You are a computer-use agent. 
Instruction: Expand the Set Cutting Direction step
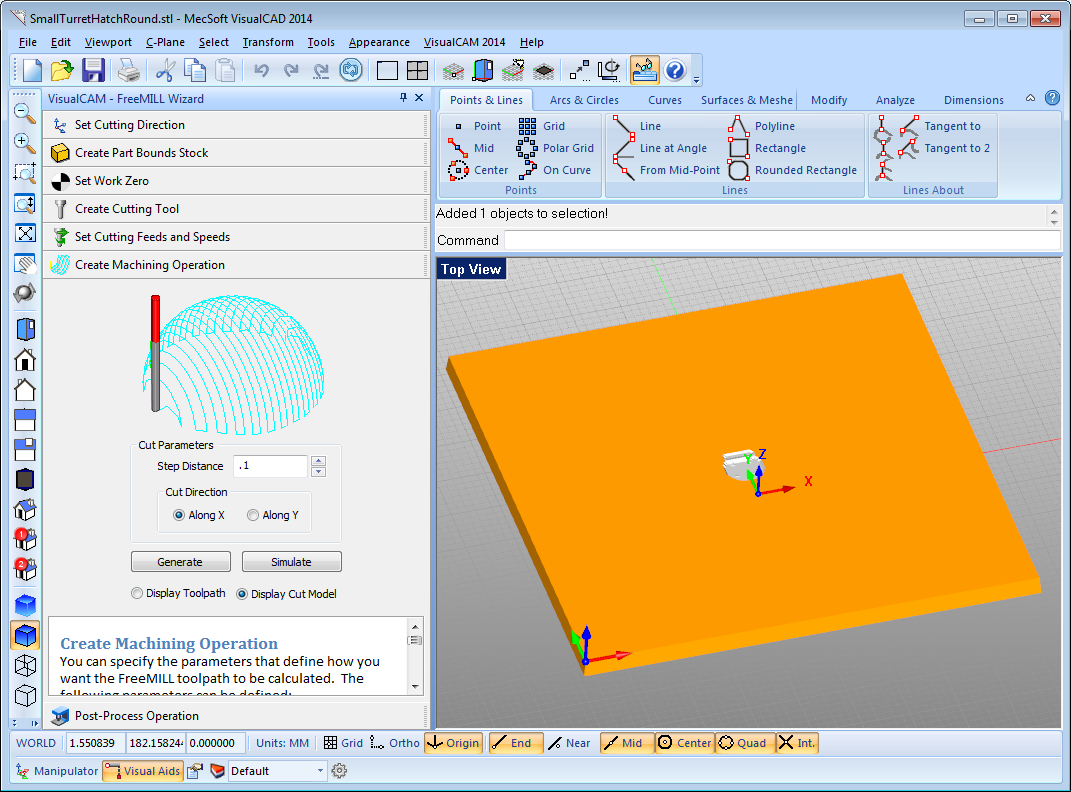click(x=236, y=125)
